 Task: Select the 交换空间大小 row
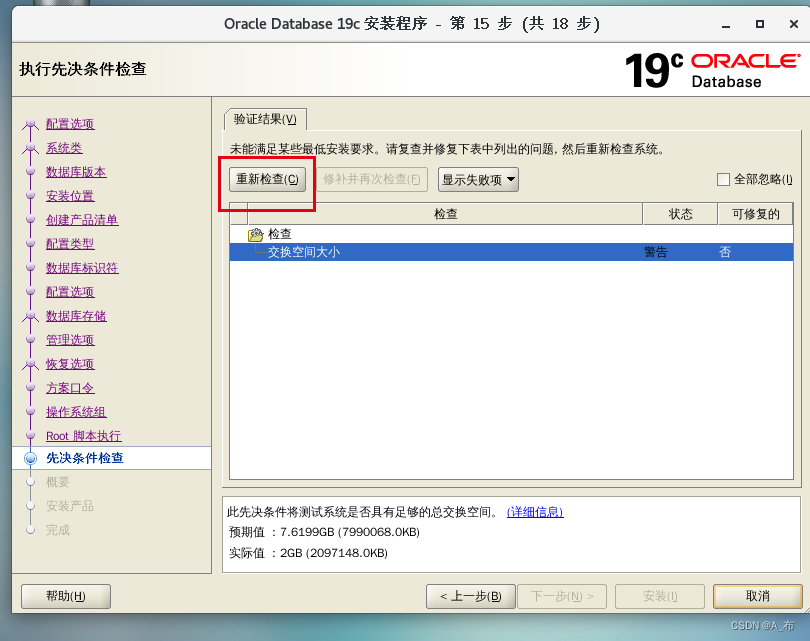point(511,252)
